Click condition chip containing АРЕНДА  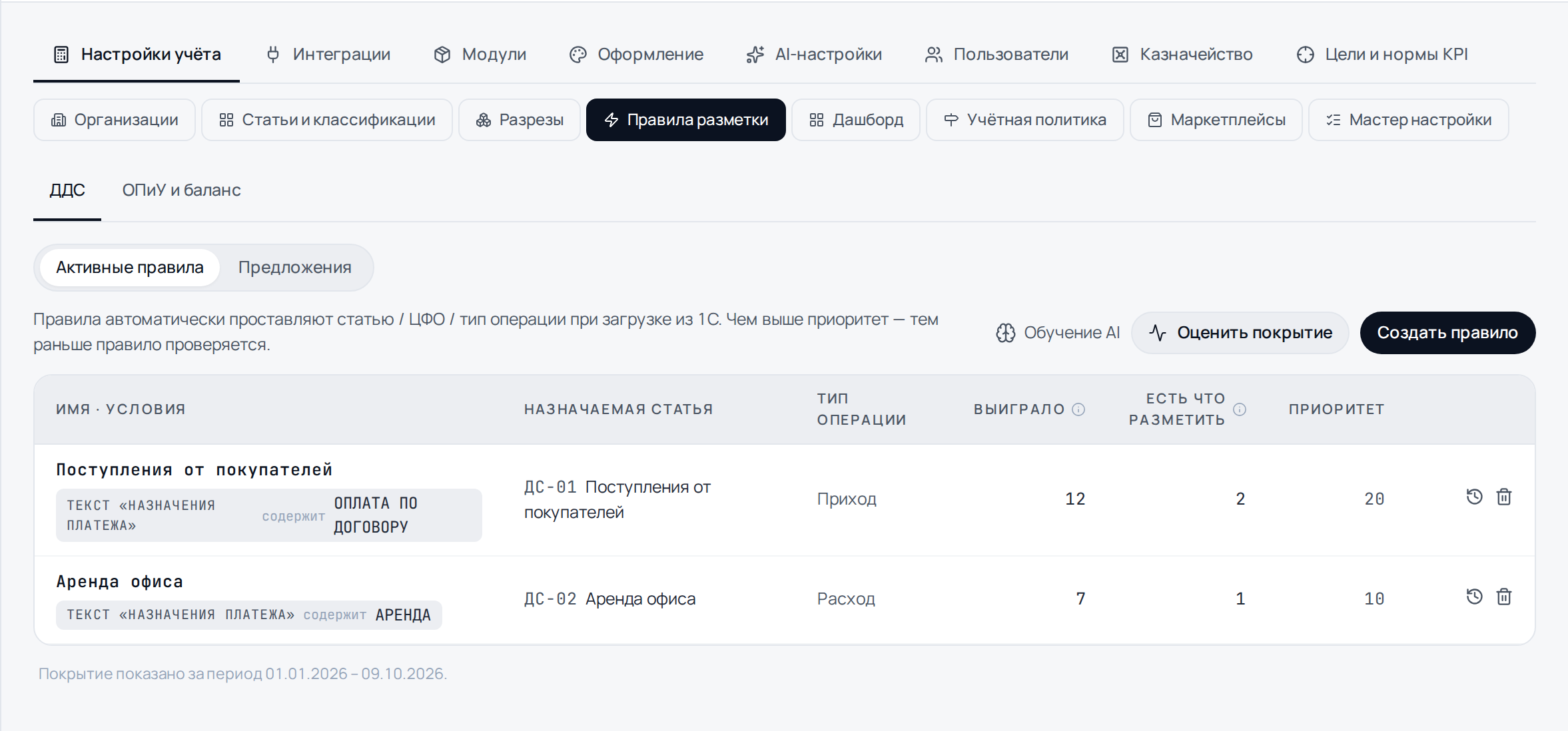(x=249, y=615)
